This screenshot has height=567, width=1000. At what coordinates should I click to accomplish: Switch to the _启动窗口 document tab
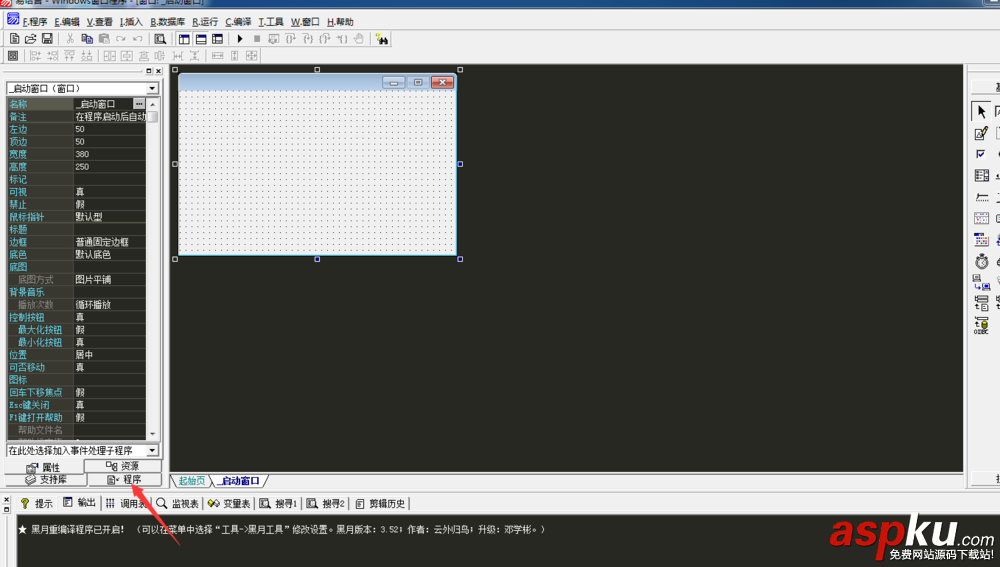(x=239, y=481)
